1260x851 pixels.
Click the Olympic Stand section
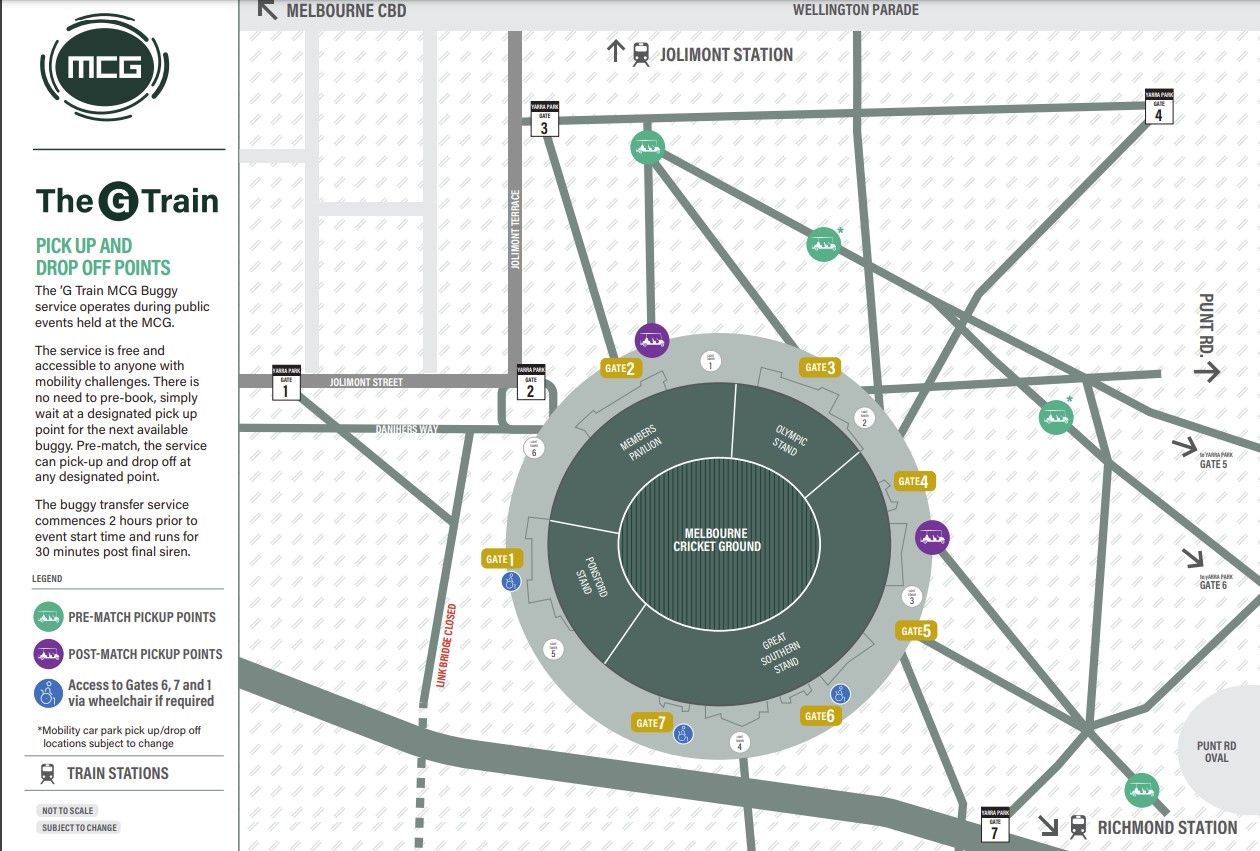click(791, 441)
